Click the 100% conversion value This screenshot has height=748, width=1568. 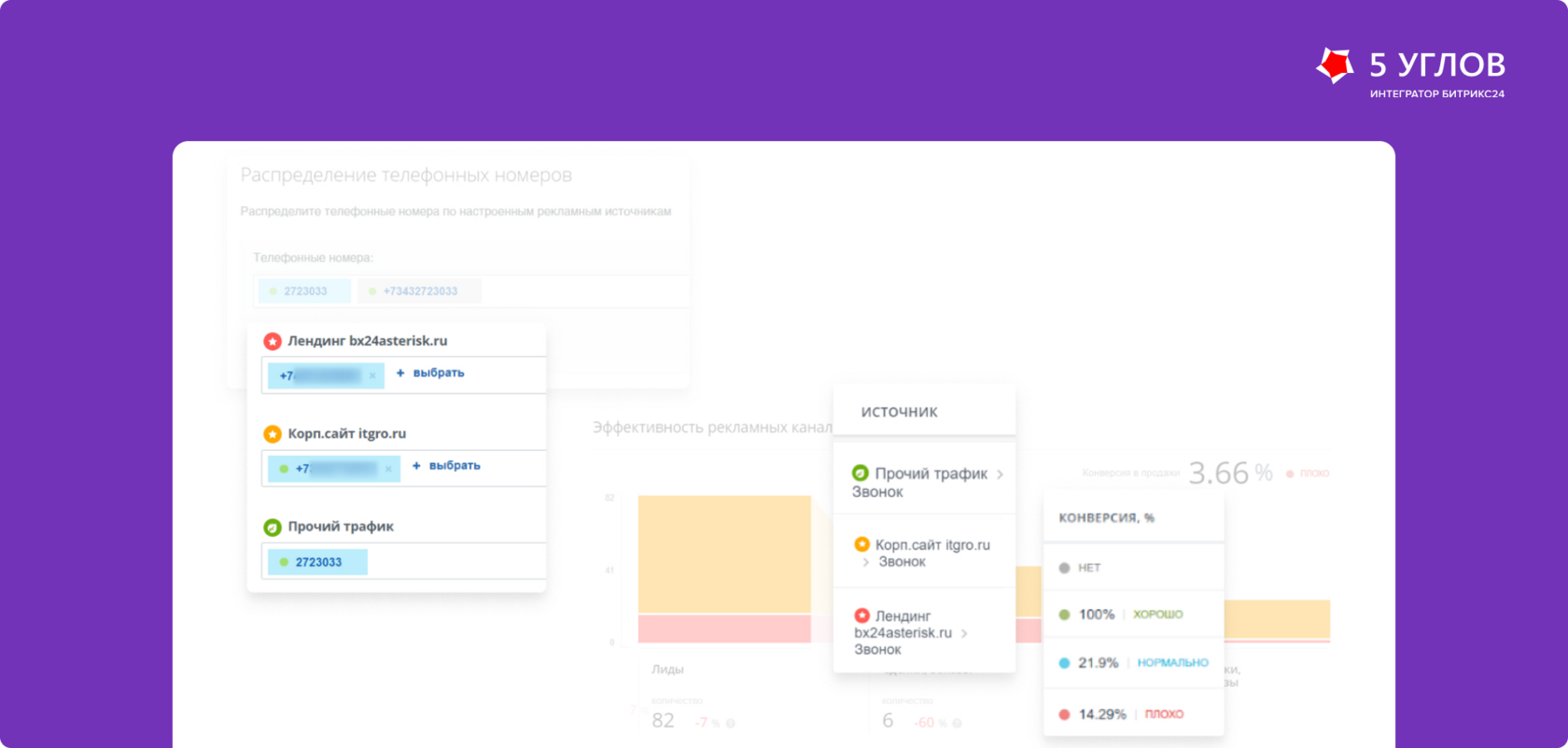(x=1097, y=614)
